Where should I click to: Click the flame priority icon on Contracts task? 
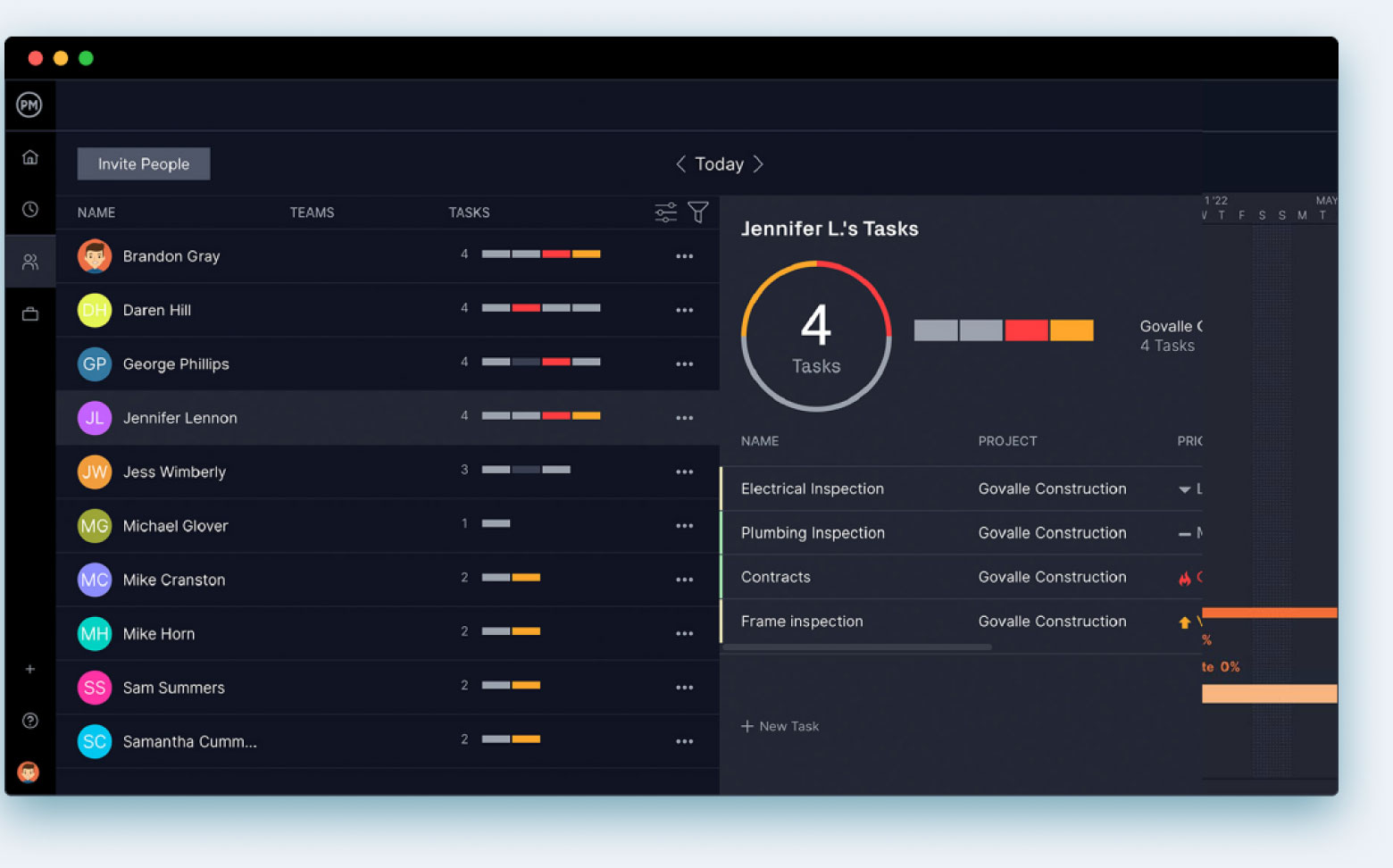1185,577
